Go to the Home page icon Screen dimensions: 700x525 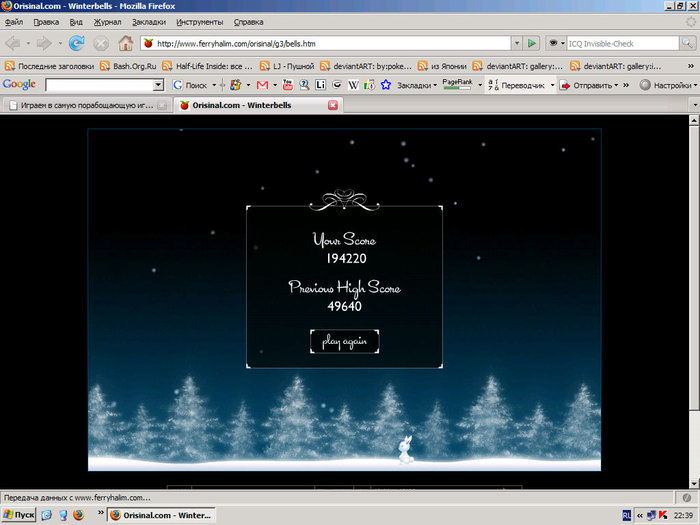pyautogui.click(x=126, y=43)
